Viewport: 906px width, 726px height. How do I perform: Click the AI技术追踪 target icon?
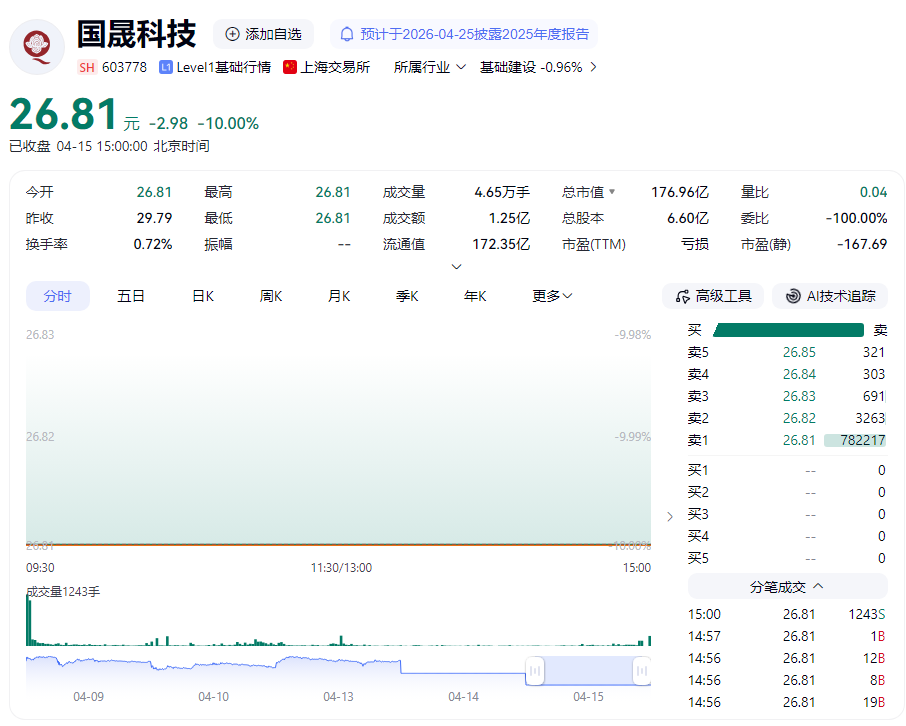[793, 296]
